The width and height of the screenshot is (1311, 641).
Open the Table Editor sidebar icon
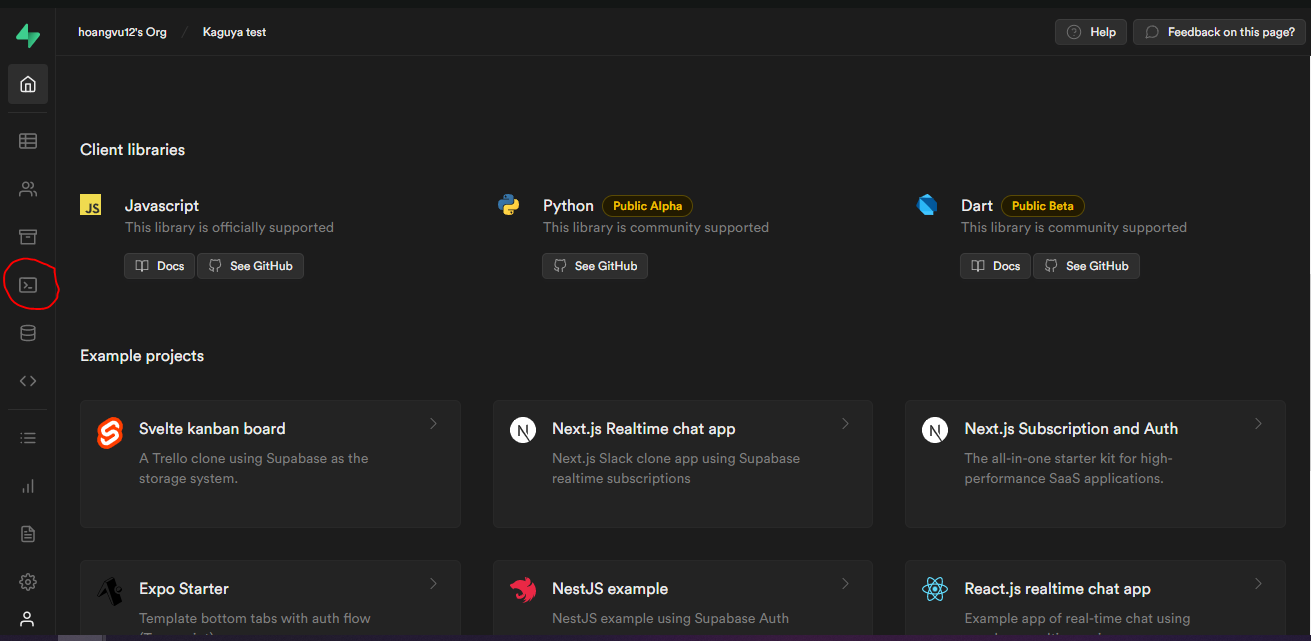tap(27, 140)
